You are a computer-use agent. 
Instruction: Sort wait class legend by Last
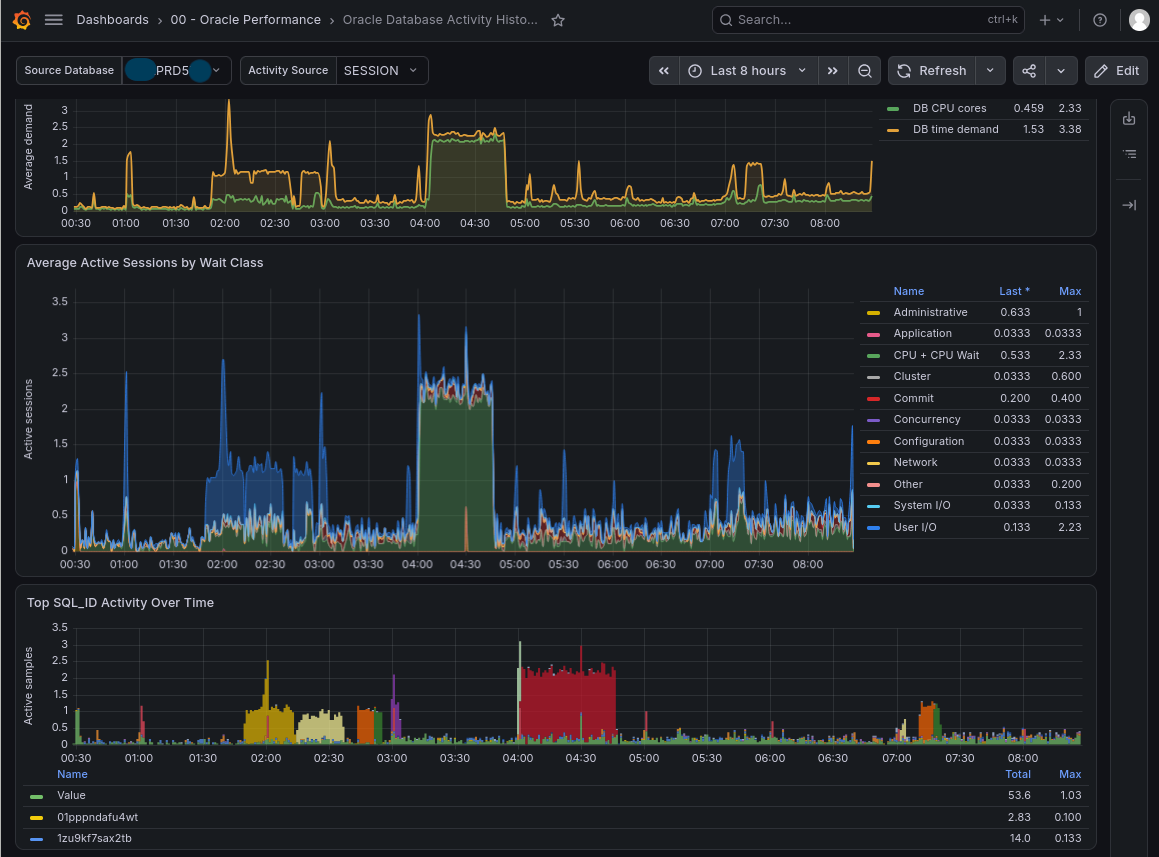click(1014, 291)
